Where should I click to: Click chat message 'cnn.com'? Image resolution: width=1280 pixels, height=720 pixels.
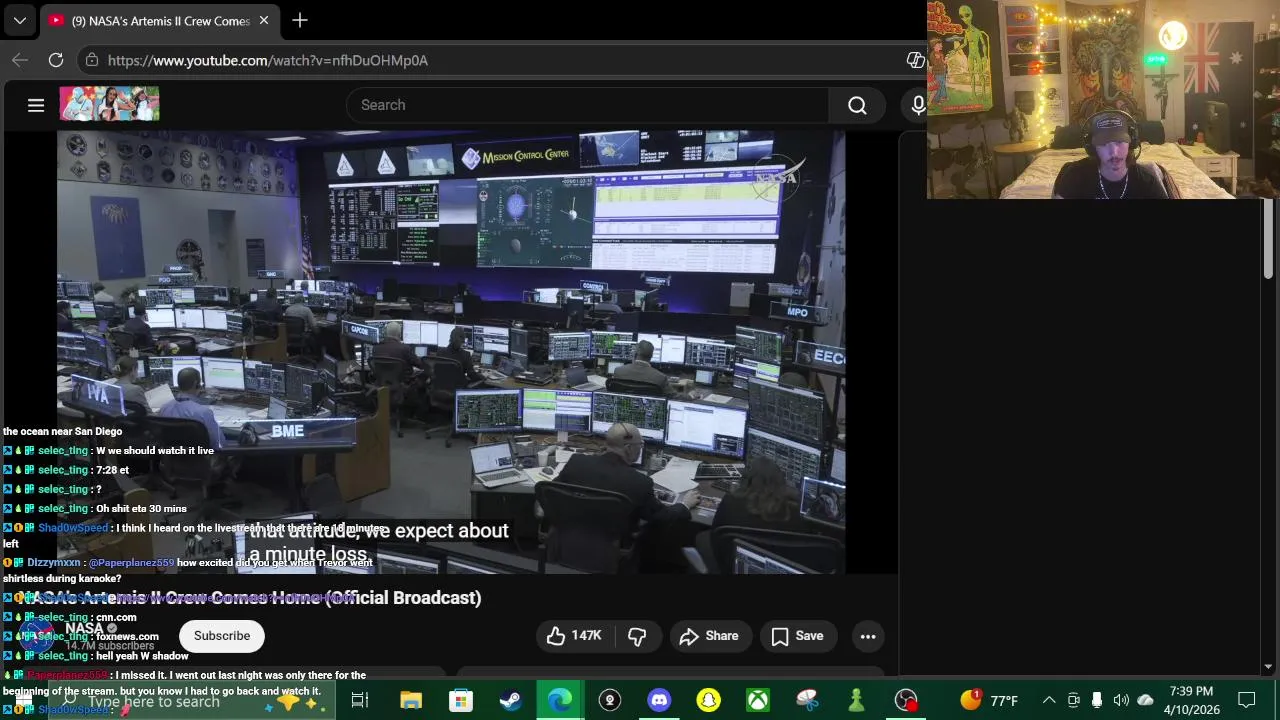(116, 617)
